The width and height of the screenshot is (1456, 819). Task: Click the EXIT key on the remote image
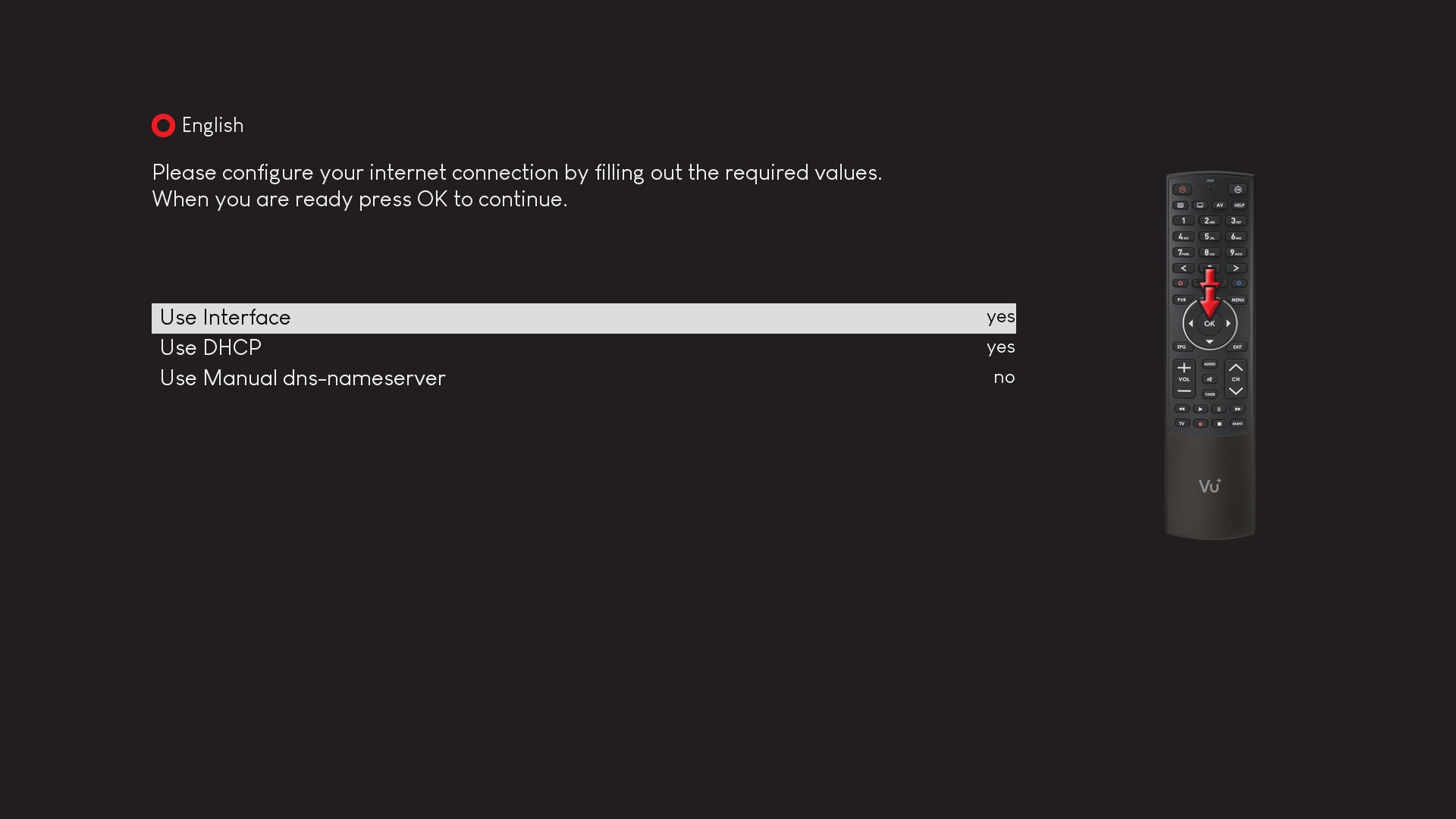pyautogui.click(x=1238, y=347)
